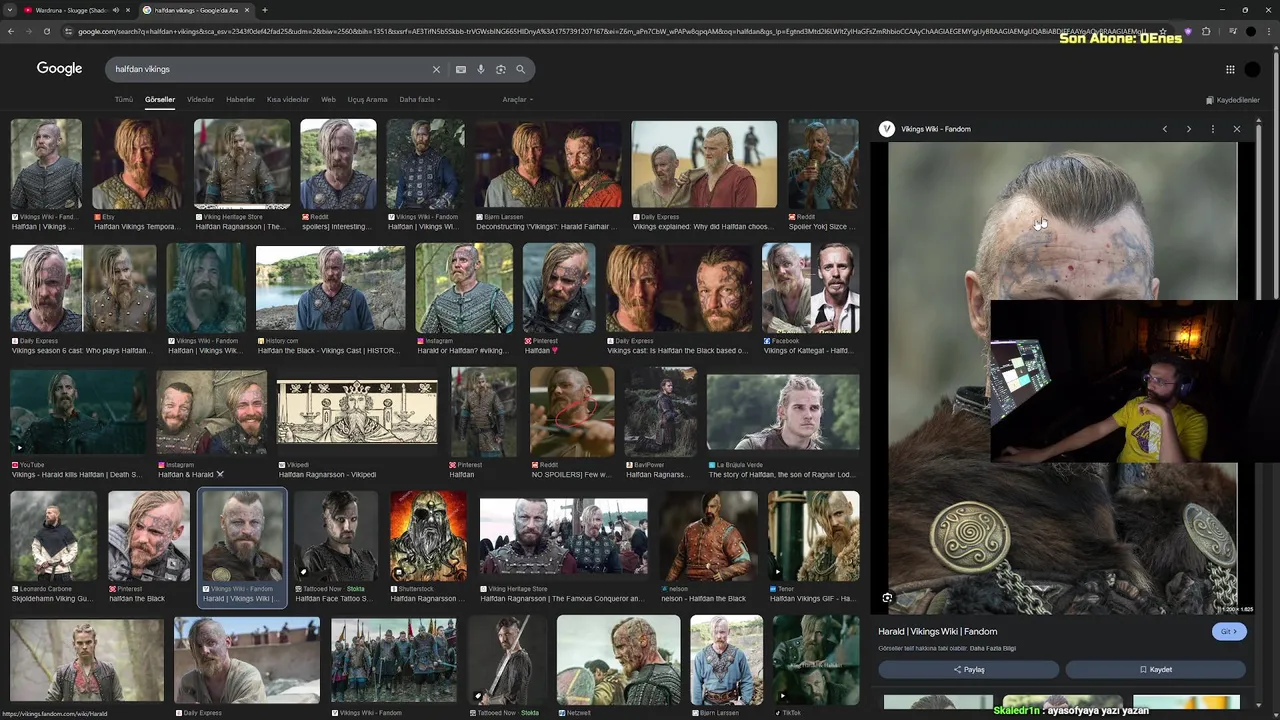Click the Vikings Wiki - Fandom panel header
The image size is (1280, 720).
click(936, 129)
